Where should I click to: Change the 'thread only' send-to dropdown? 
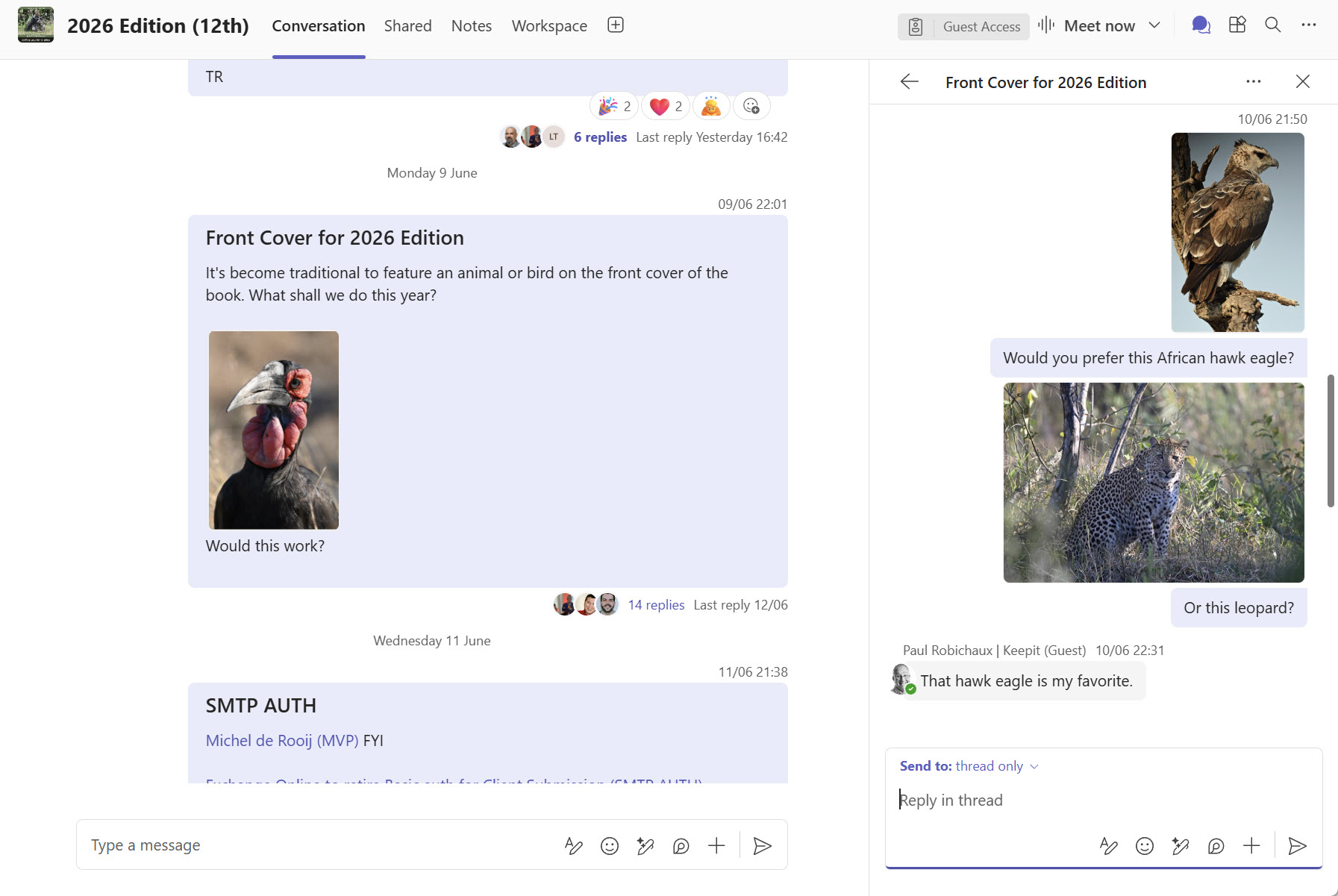(995, 765)
